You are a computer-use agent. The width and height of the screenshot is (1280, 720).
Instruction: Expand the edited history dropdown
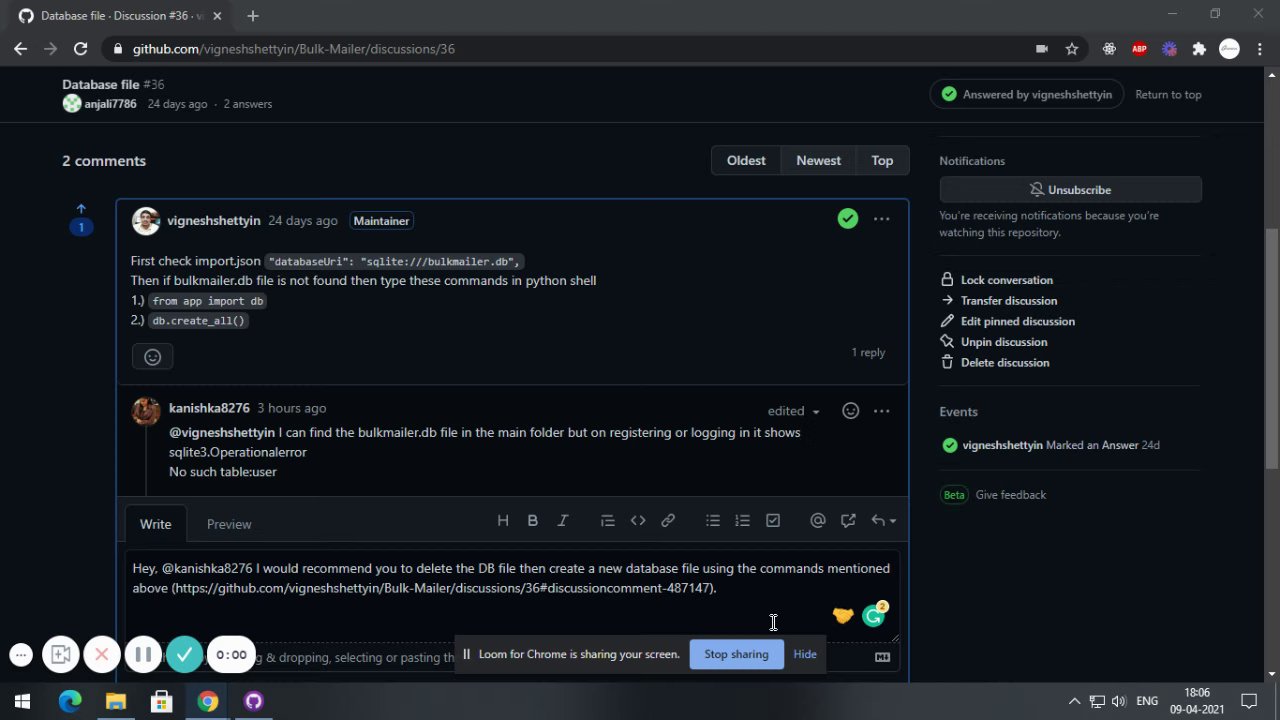pos(794,411)
